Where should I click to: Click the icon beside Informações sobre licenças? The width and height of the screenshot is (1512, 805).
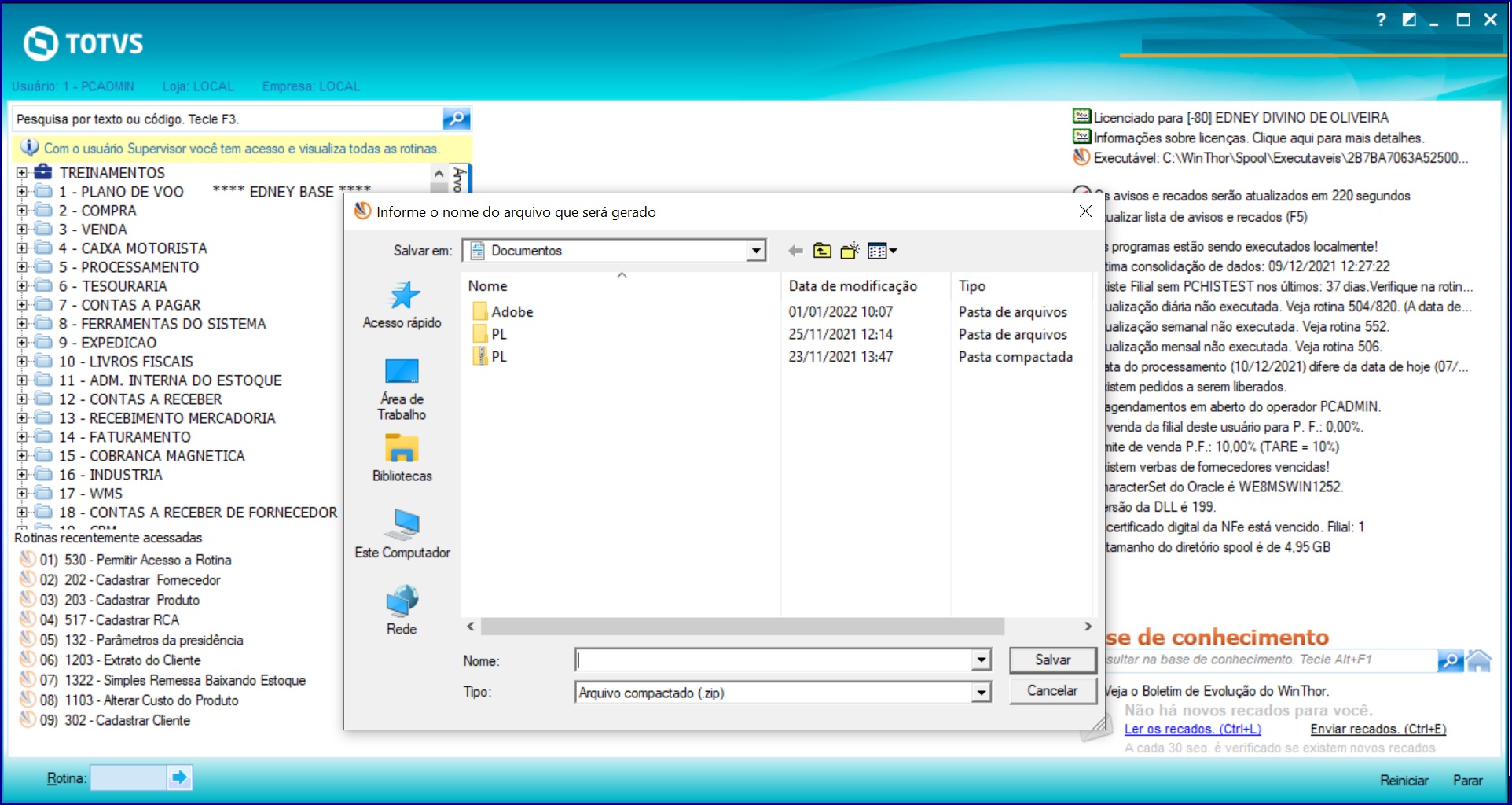(1082, 137)
